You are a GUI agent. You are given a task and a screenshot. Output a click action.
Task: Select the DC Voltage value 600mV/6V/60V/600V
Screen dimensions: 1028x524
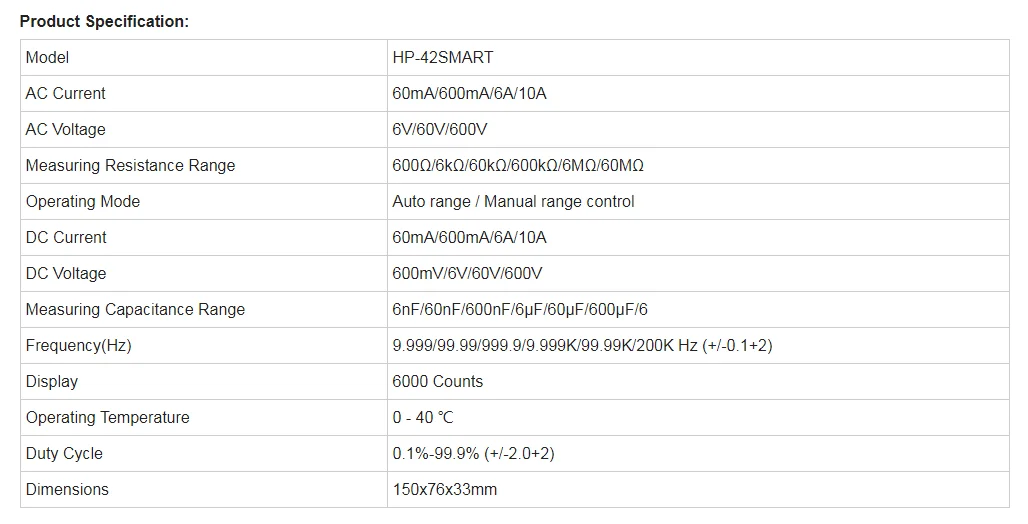point(467,273)
